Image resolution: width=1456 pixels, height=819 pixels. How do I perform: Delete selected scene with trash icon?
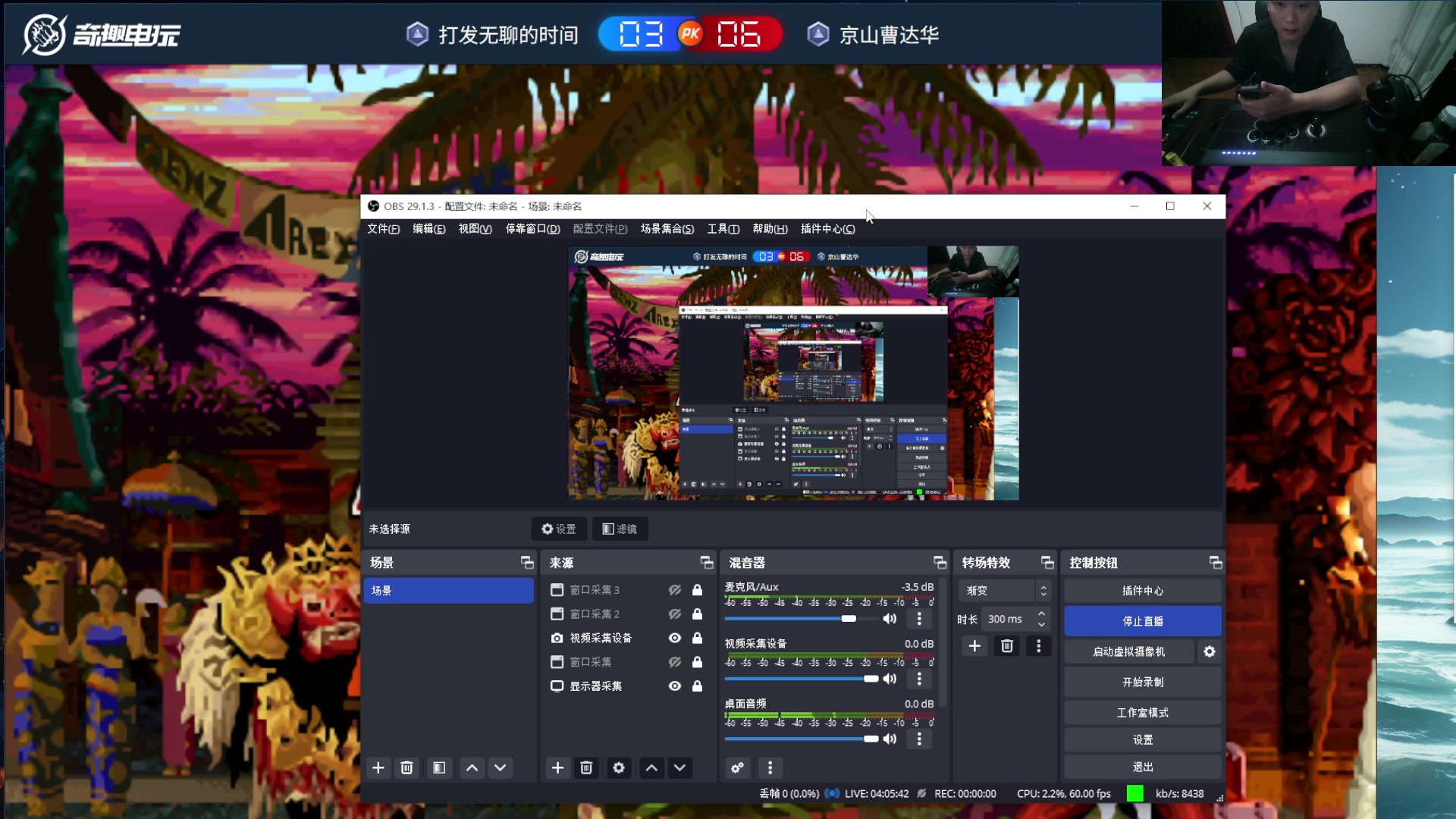[406, 767]
